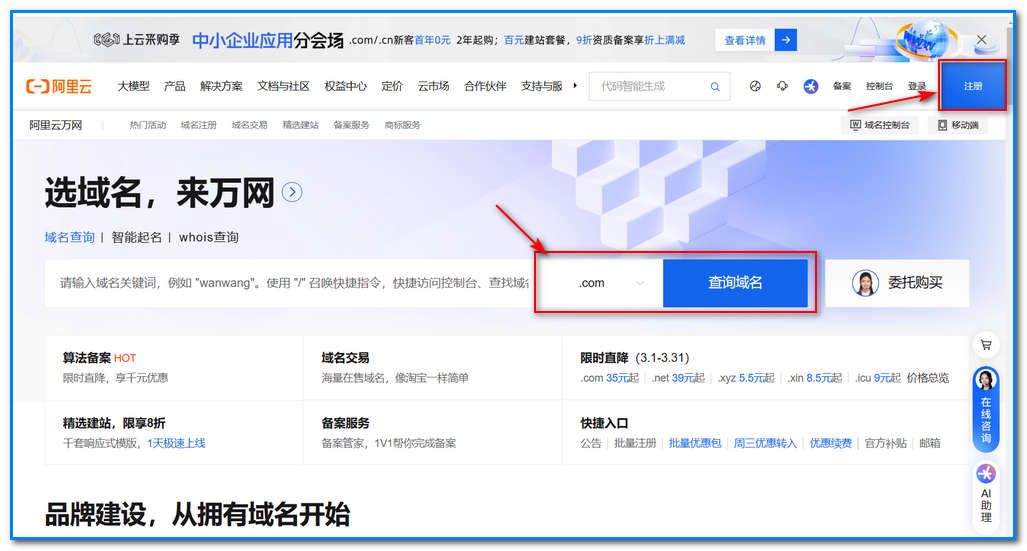Click search magnifier icon in header
This screenshot has height=551, width=1027.
[715, 86]
